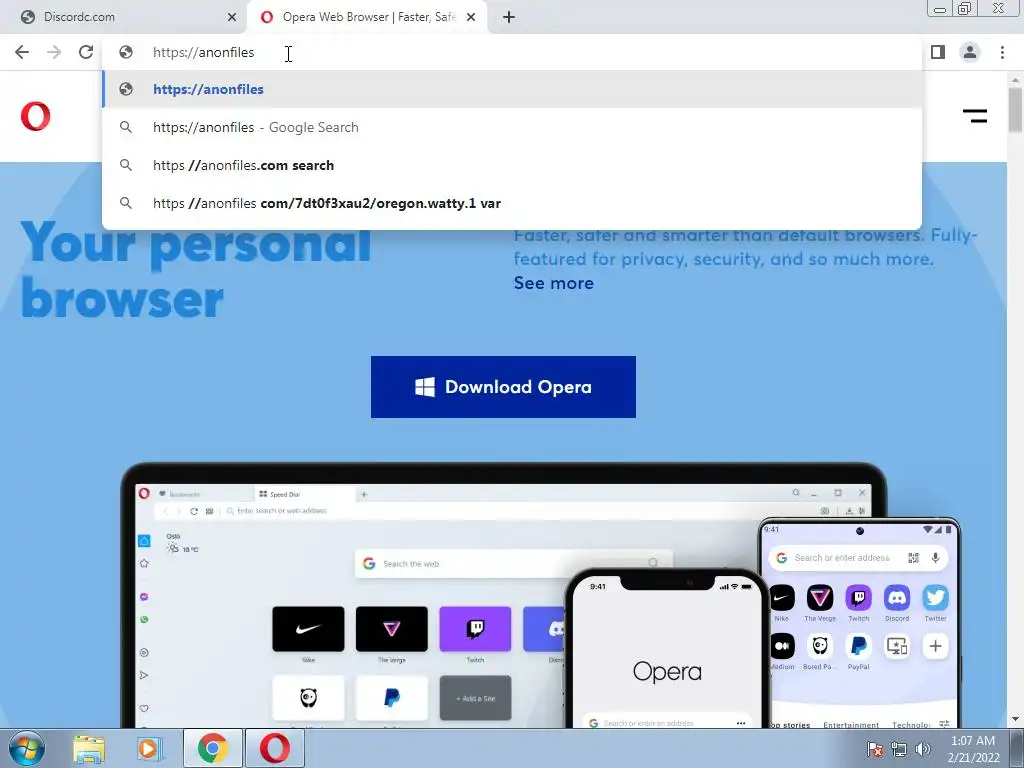
Task: Open the Chrome profile avatar menu
Action: coord(970,52)
